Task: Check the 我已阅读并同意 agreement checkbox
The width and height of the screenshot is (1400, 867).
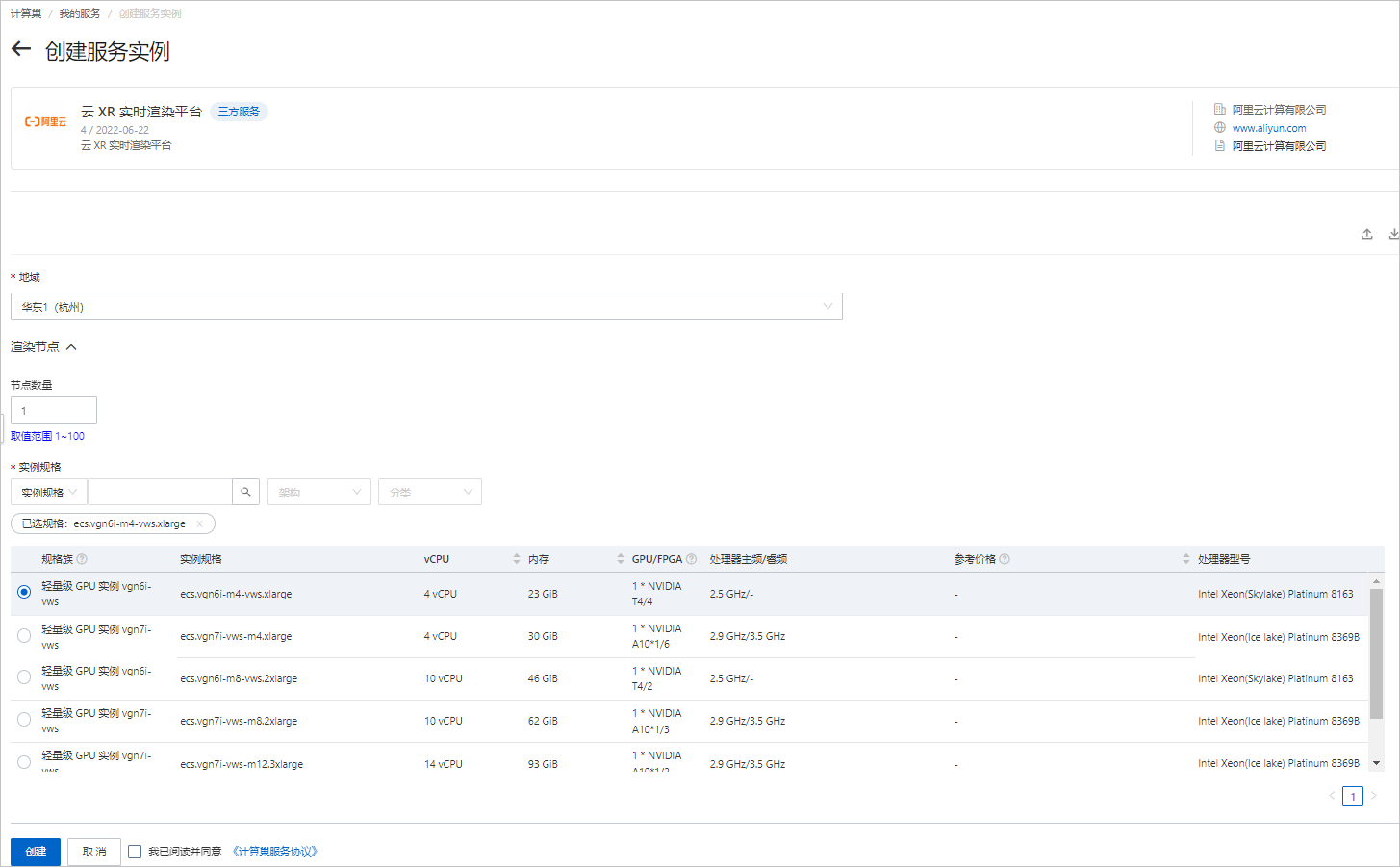Action: tap(135, 852)
